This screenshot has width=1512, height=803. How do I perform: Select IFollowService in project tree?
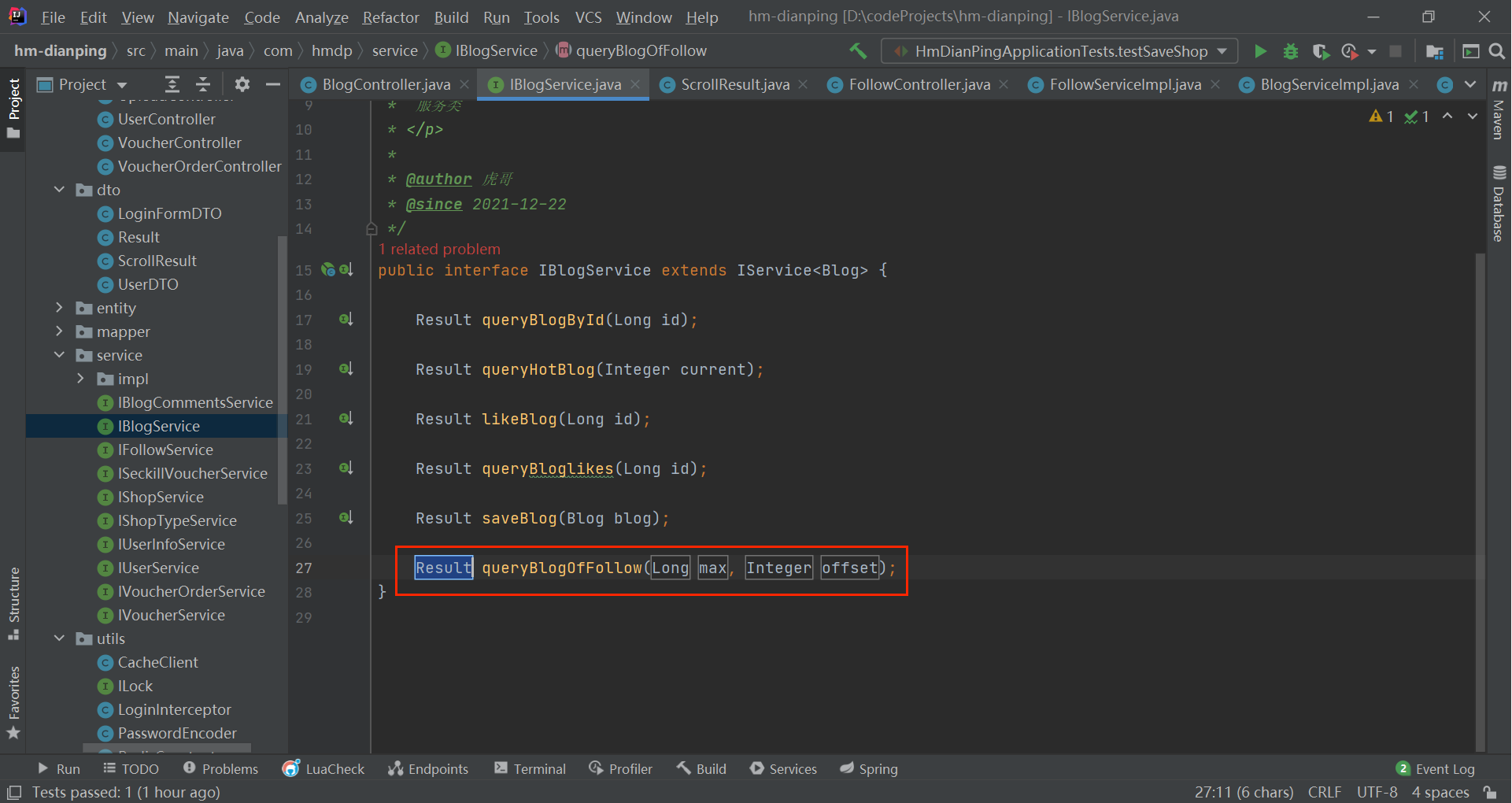pos(165,450)
